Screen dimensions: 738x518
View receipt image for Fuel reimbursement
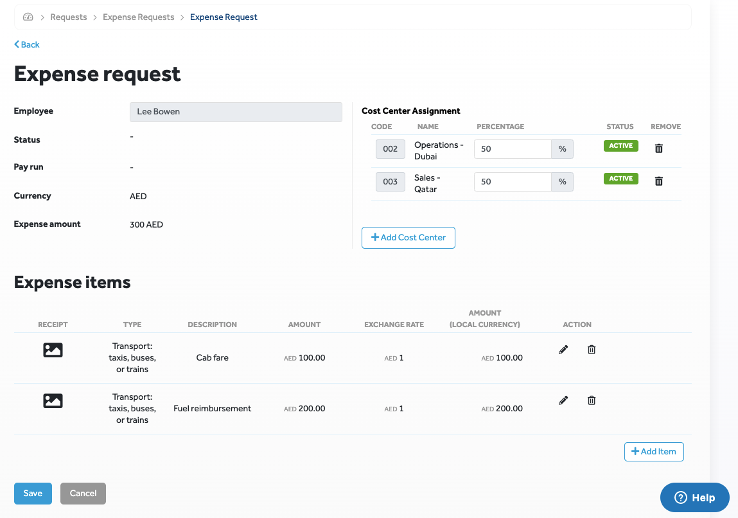[53, 400]
